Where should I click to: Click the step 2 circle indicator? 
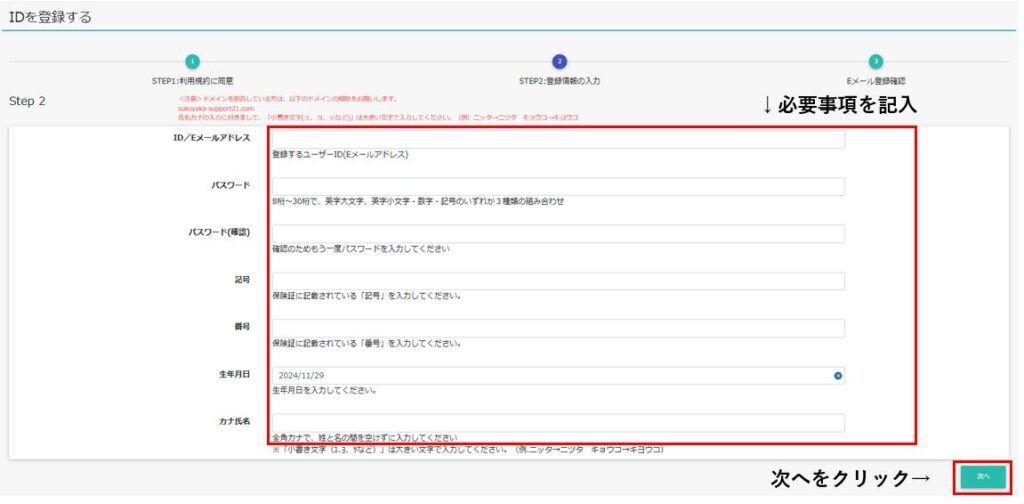tap(559, 61)
